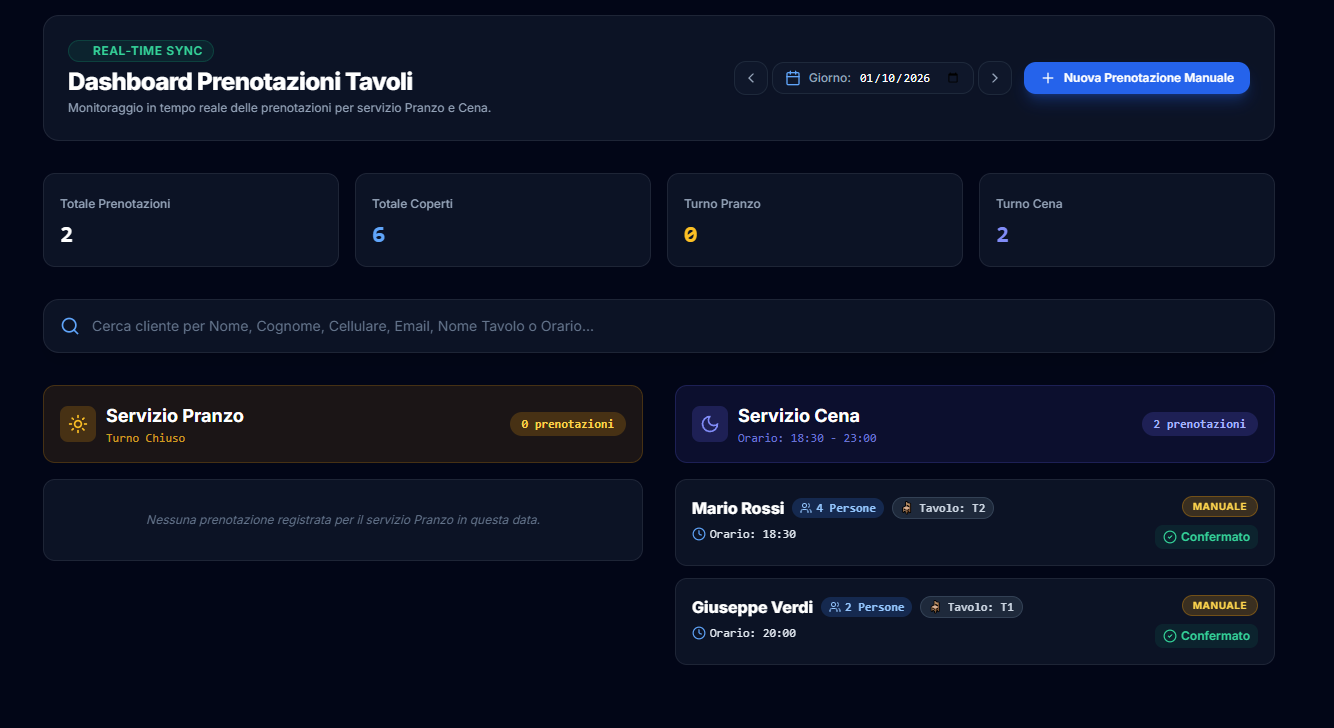Click MANUALE badge on Mario Rossi card
Viewport: 1334px width, 728px height.
pos(1219,507)
